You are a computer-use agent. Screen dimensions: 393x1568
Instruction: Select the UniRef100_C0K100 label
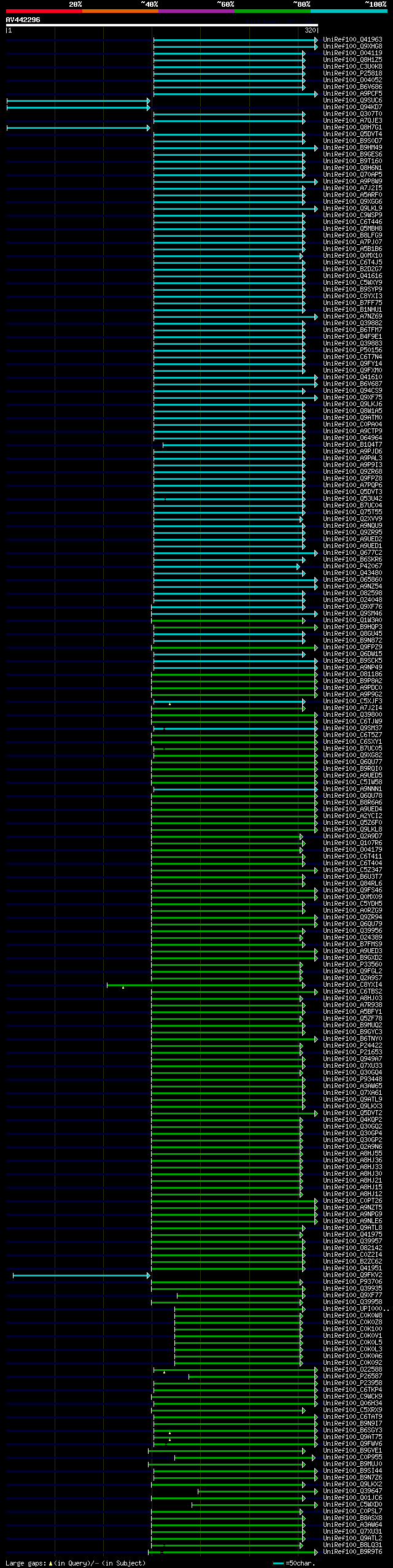click(x=352, y=1329)
